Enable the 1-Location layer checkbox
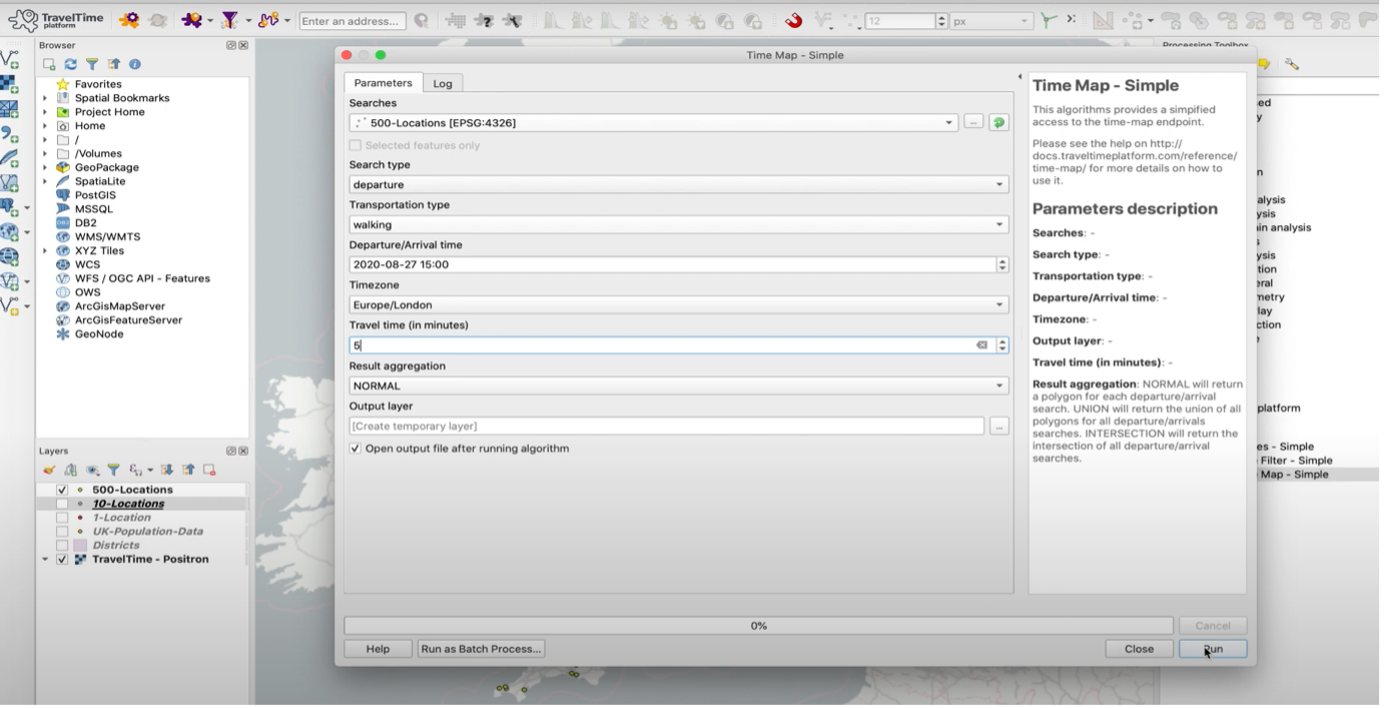This screenshot has width=1384, height=708. (62, 518)
